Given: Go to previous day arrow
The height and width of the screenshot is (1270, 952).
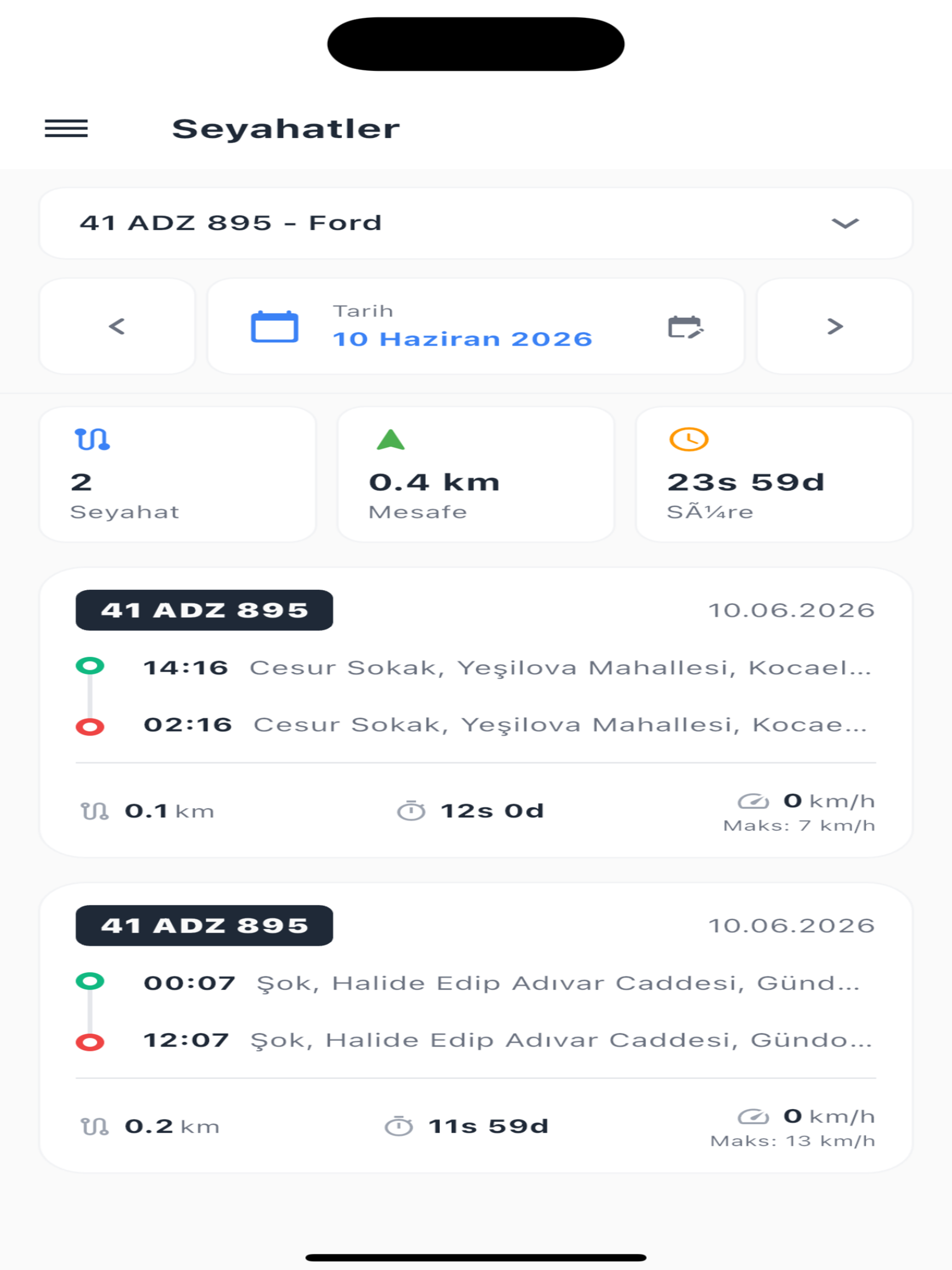Looking at the screenshot, I should coord(117,326).
